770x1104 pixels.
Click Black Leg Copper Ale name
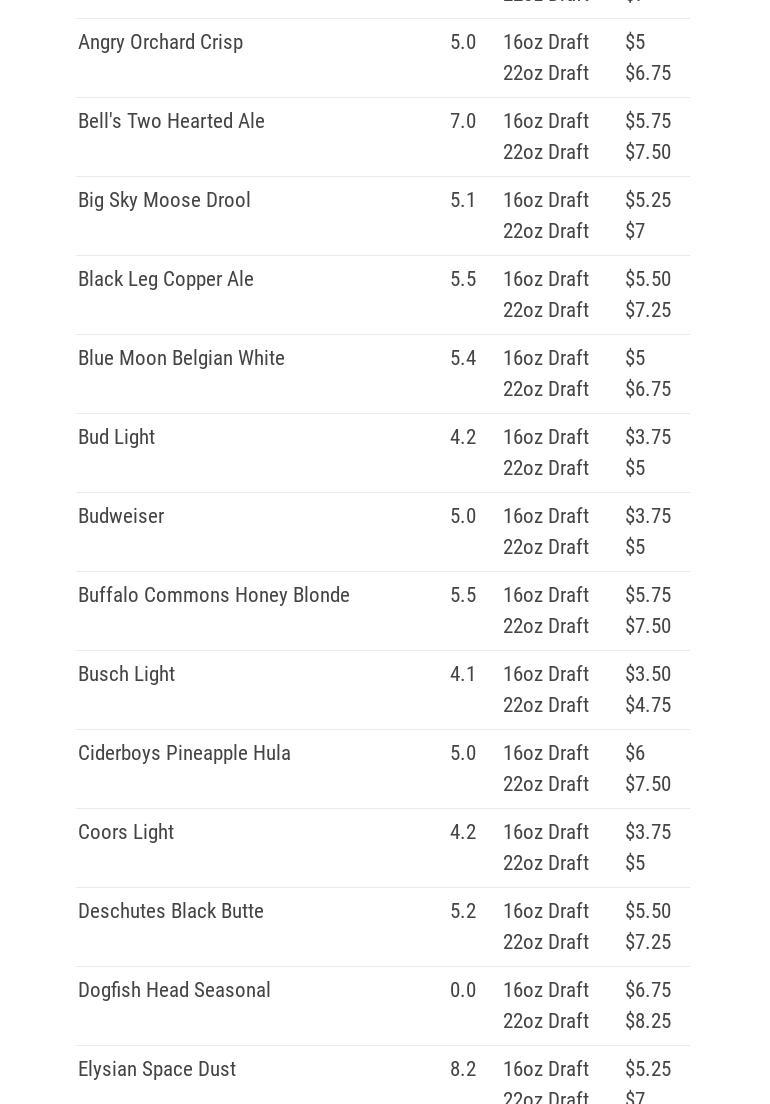[x=166, y=279]
